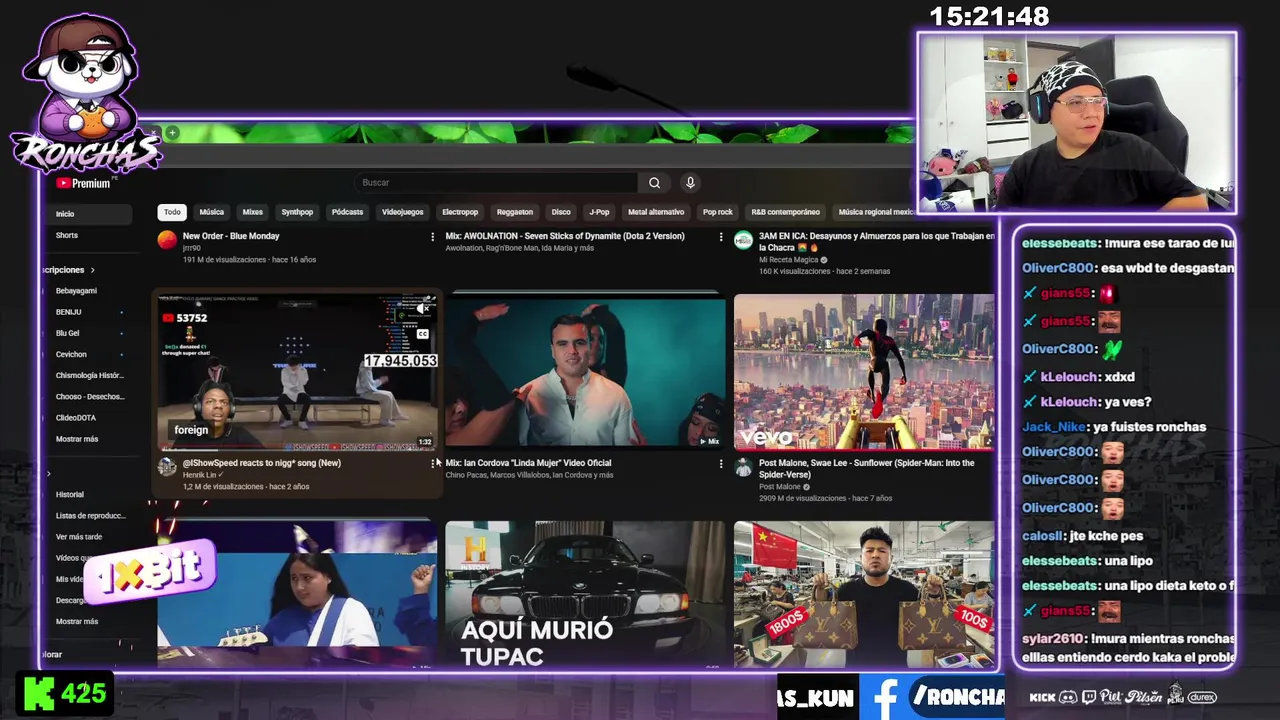Click the Buscar search field

[497, 183]
